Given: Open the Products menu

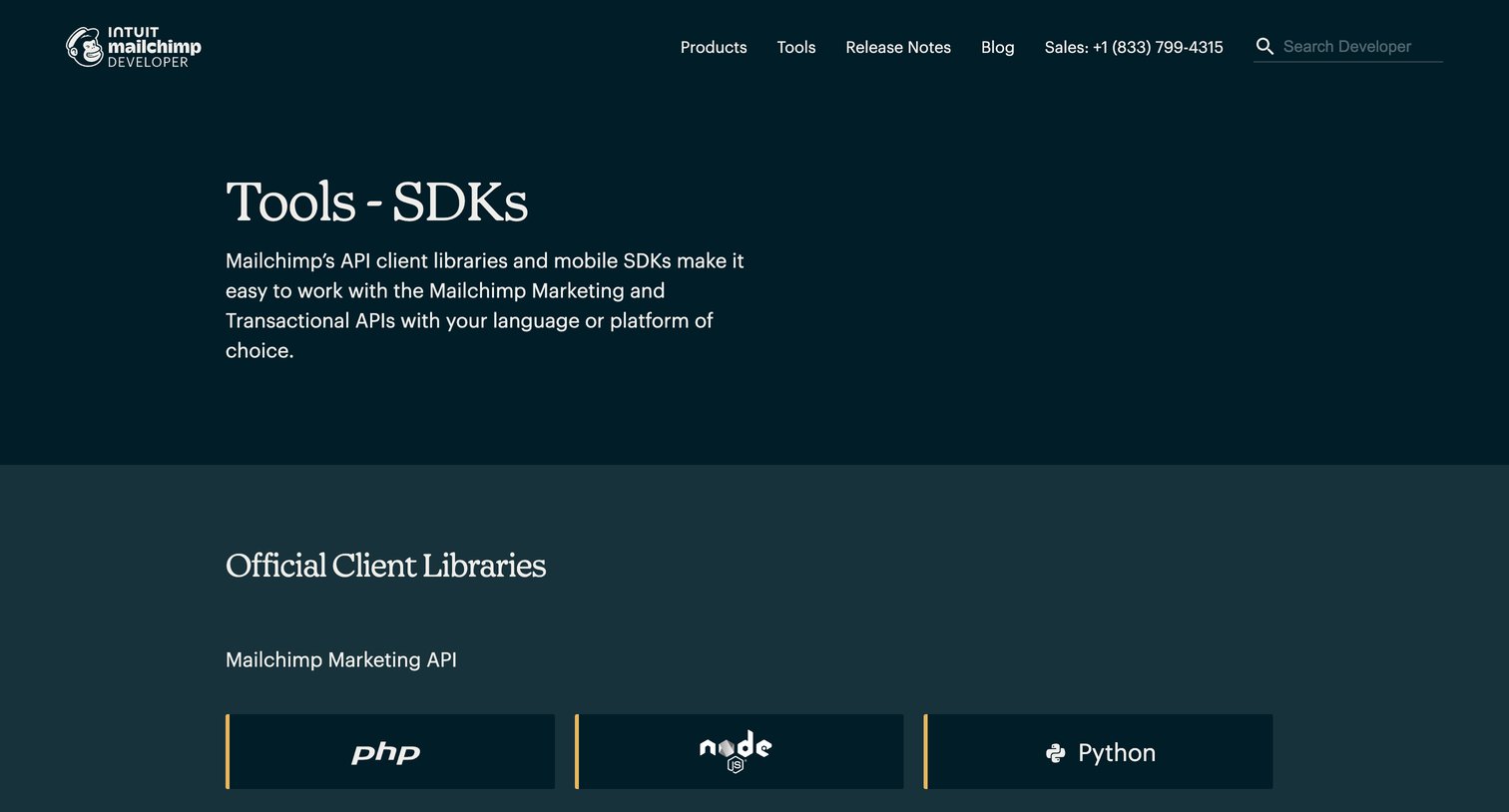Looking at the screenshot, I should click(x=714, y=47).
